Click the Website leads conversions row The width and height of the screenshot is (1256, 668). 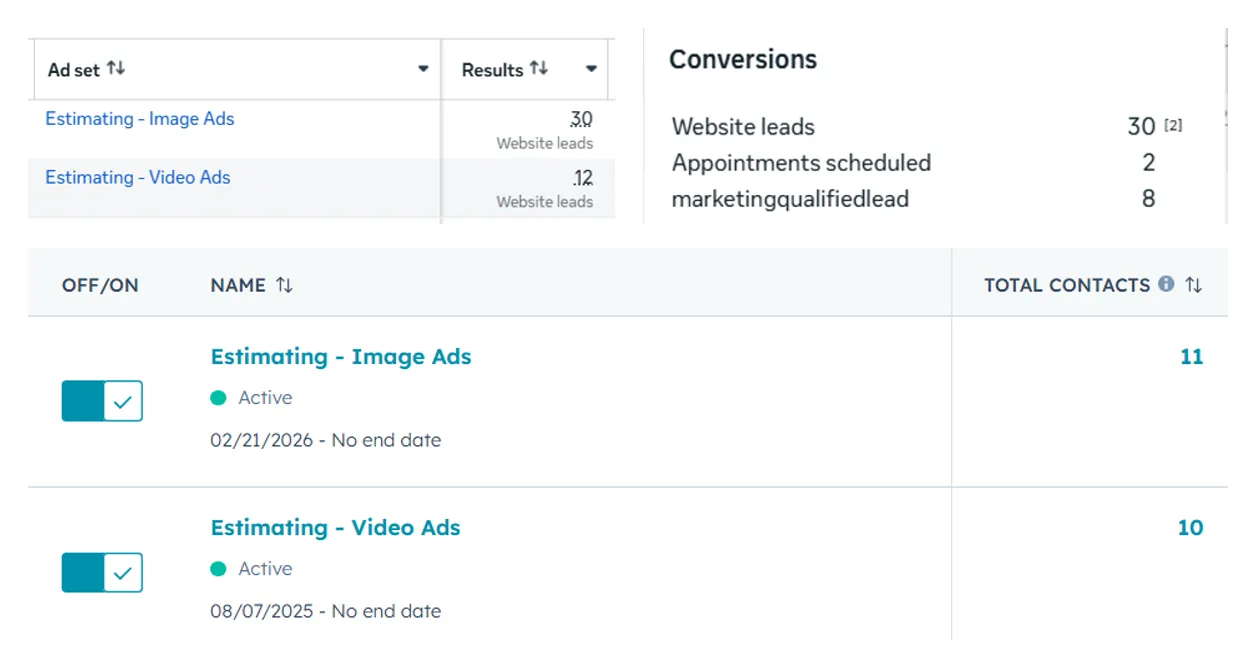[927, 127]
